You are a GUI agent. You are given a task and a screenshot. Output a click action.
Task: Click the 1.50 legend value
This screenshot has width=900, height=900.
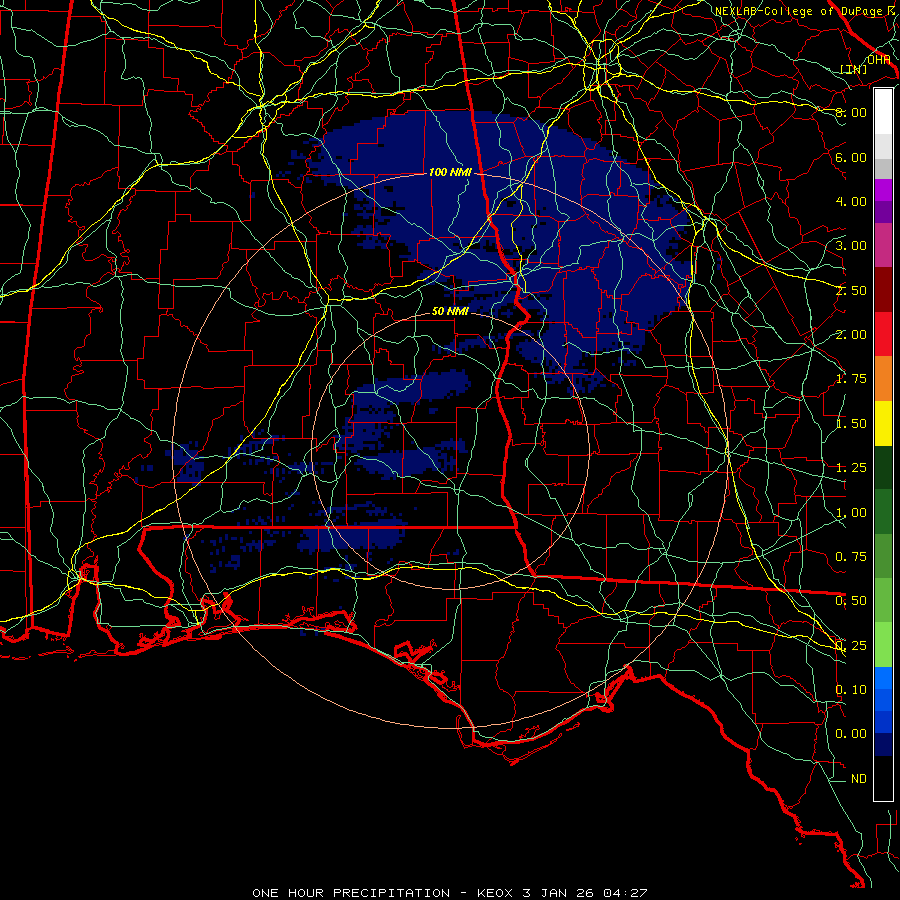851,424
